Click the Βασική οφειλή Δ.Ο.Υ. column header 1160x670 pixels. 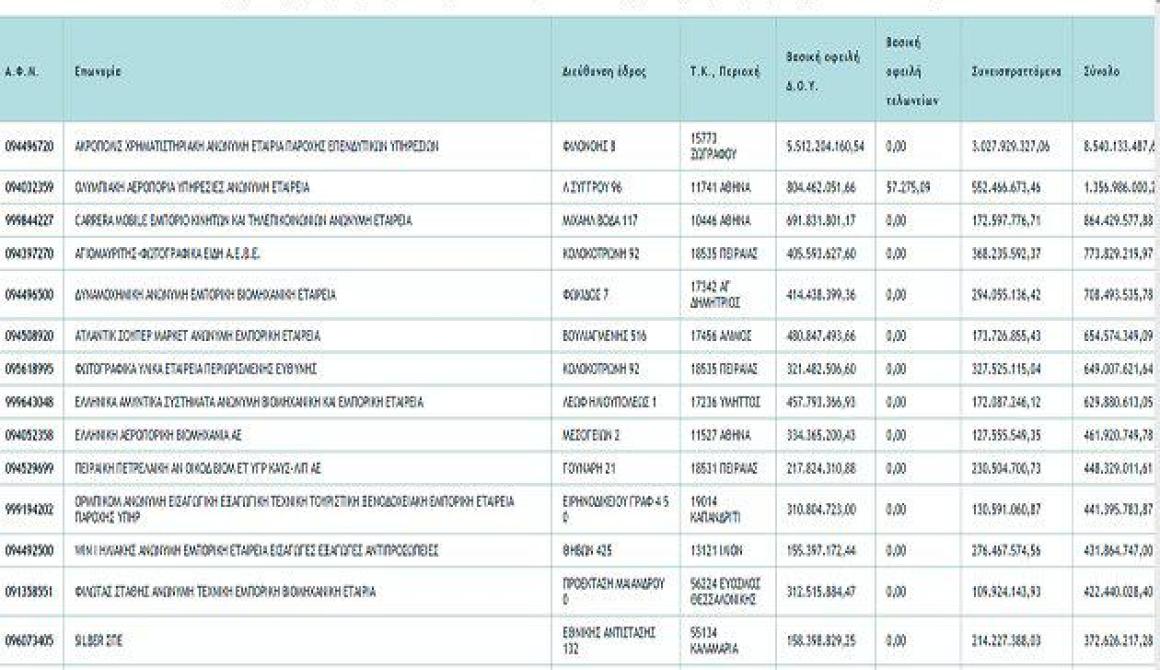point(823,72)
